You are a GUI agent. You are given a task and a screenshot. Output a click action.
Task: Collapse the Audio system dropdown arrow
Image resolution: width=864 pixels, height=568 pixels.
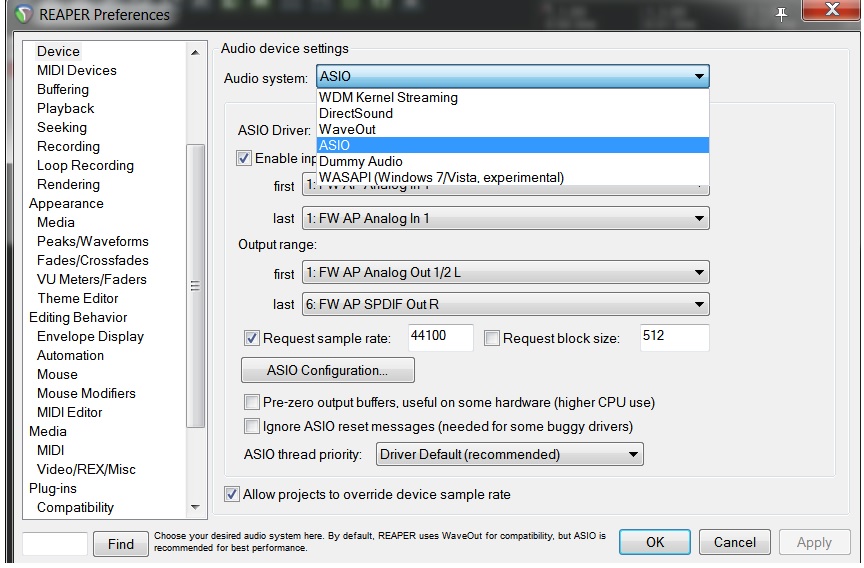[x=699, y=76]
